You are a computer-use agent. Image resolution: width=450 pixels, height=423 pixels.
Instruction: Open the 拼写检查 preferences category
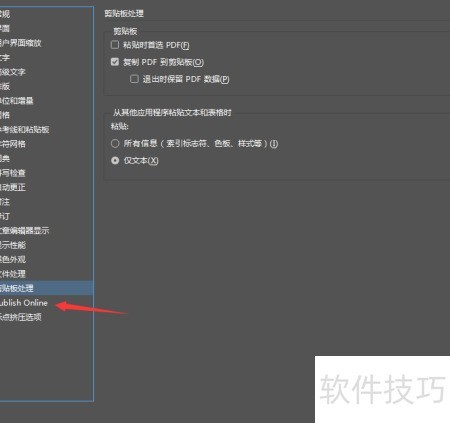click(46, 173)
